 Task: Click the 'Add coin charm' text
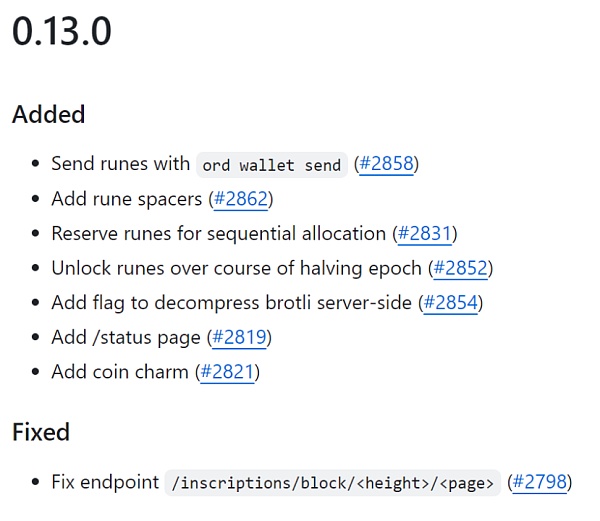tap(120, 372)
